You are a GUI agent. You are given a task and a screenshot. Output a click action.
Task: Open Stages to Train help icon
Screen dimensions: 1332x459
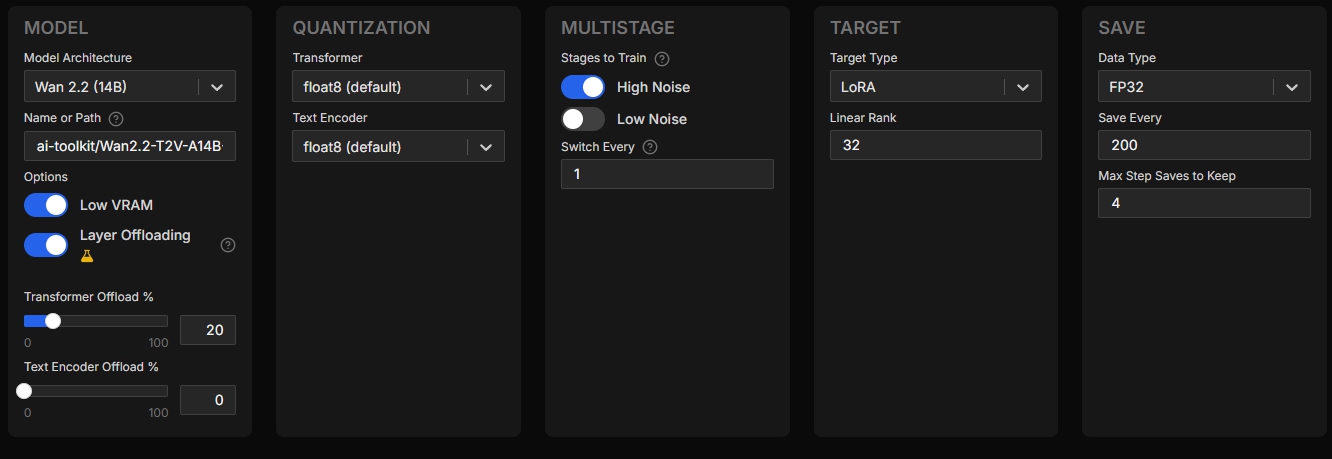point(662,59)
